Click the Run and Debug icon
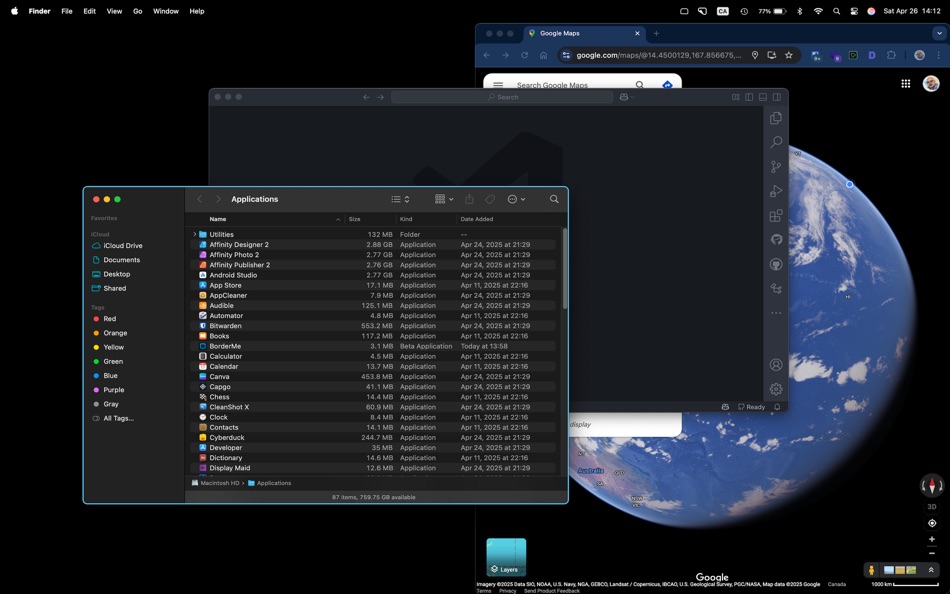950x594 pixels. click(776, 191)
